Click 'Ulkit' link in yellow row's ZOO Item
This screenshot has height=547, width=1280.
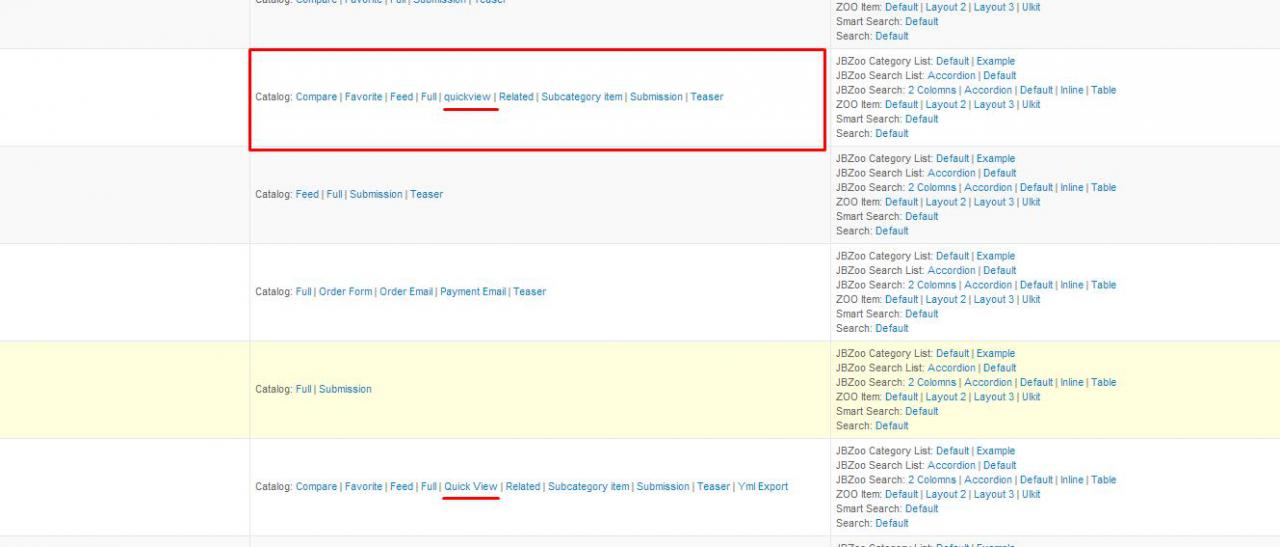[x=1031, y=397]
